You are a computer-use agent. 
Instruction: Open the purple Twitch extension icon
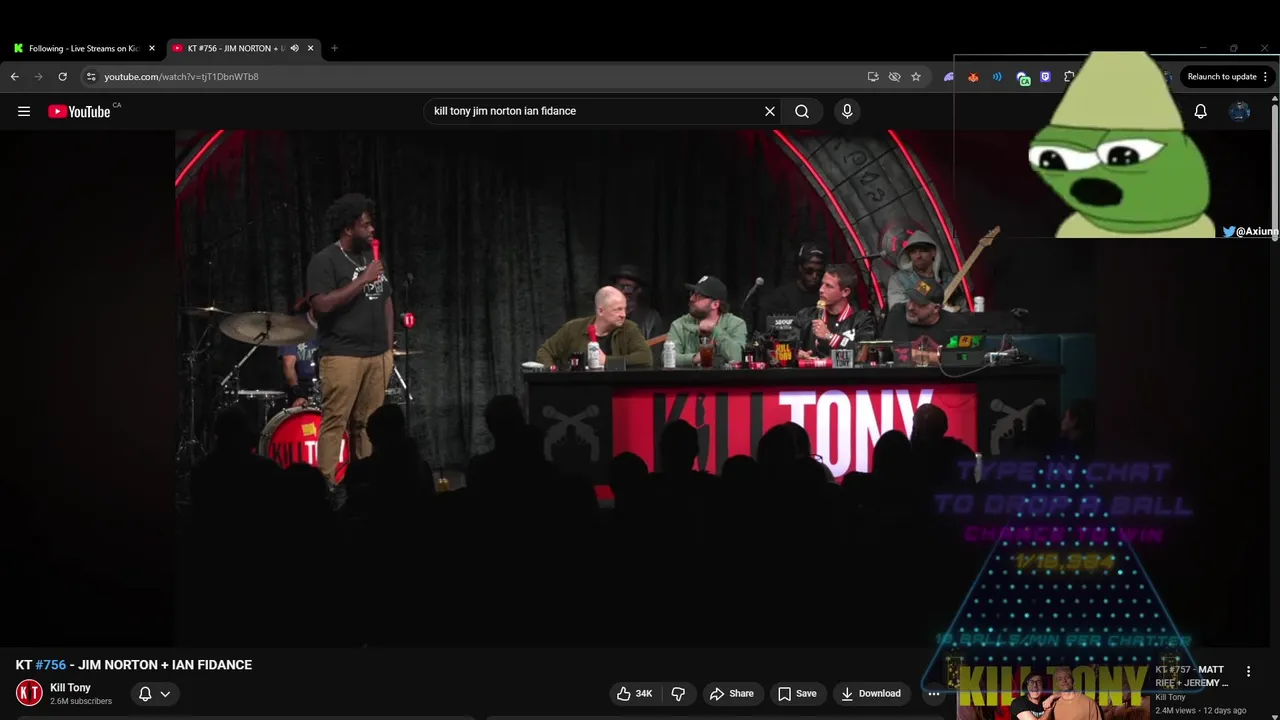pos(1046,76)
